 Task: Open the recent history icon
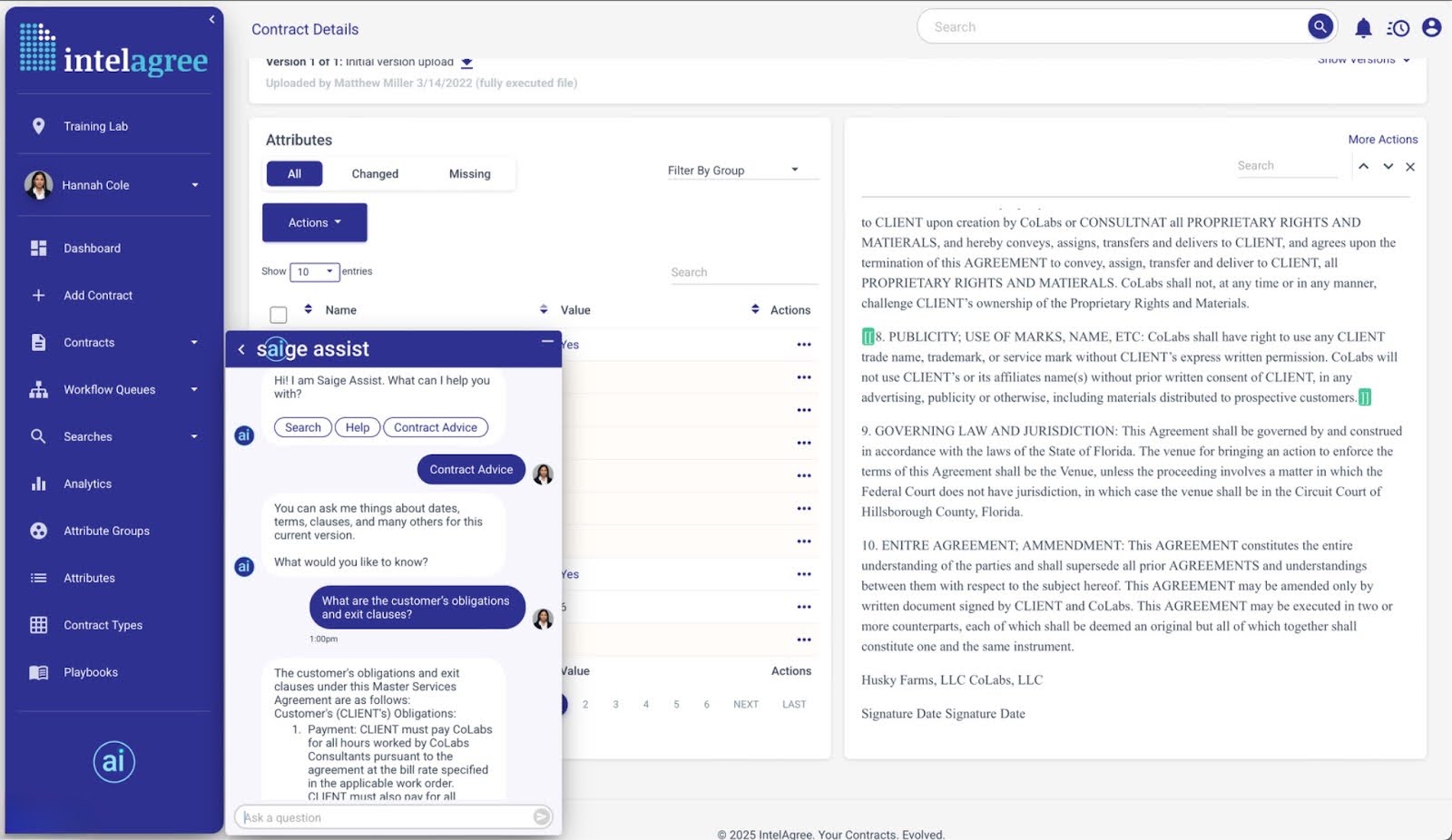click(x=1398, y=28)
